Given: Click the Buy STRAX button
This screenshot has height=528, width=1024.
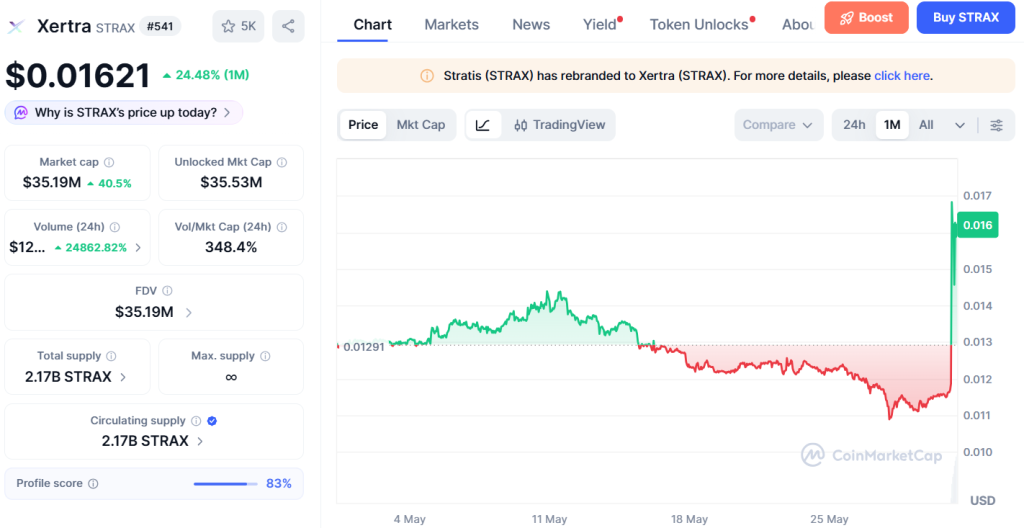Looking at the screenshot, I should point(966,18).
